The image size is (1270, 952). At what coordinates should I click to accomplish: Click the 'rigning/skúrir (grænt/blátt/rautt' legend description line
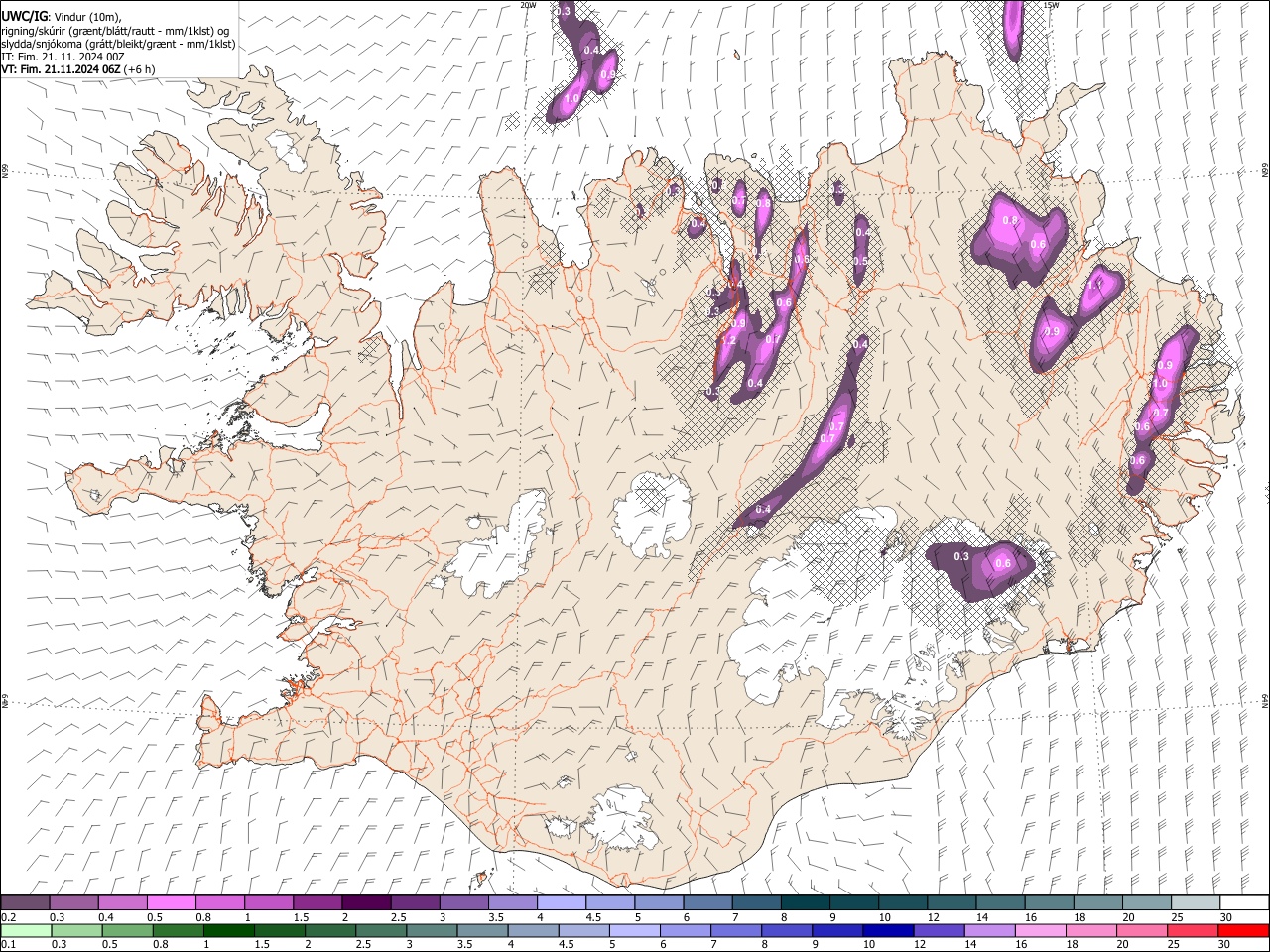click(115, 30)
